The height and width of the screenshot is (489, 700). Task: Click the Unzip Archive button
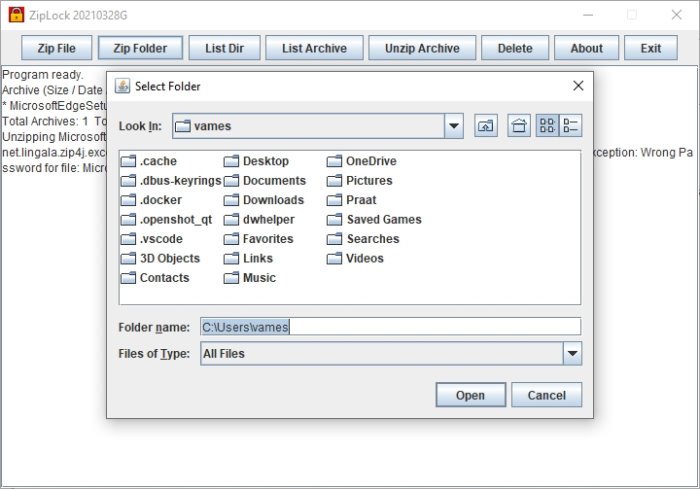[x=422, y=48]
